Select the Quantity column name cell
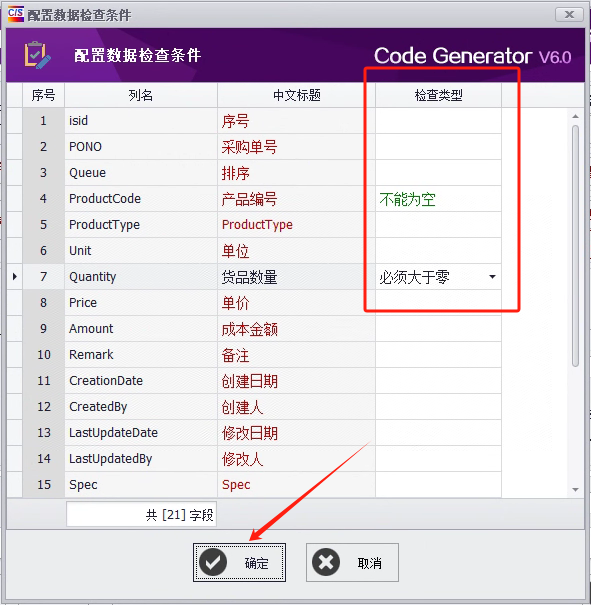The width and height of the screenshot is (591, 605). click(x=141, y=277)
